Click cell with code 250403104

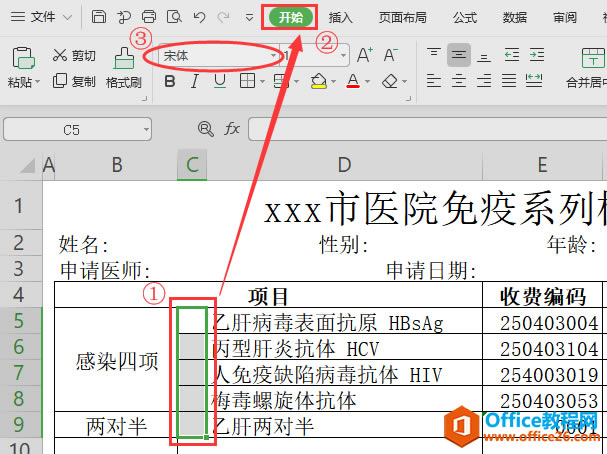(542, 347)
